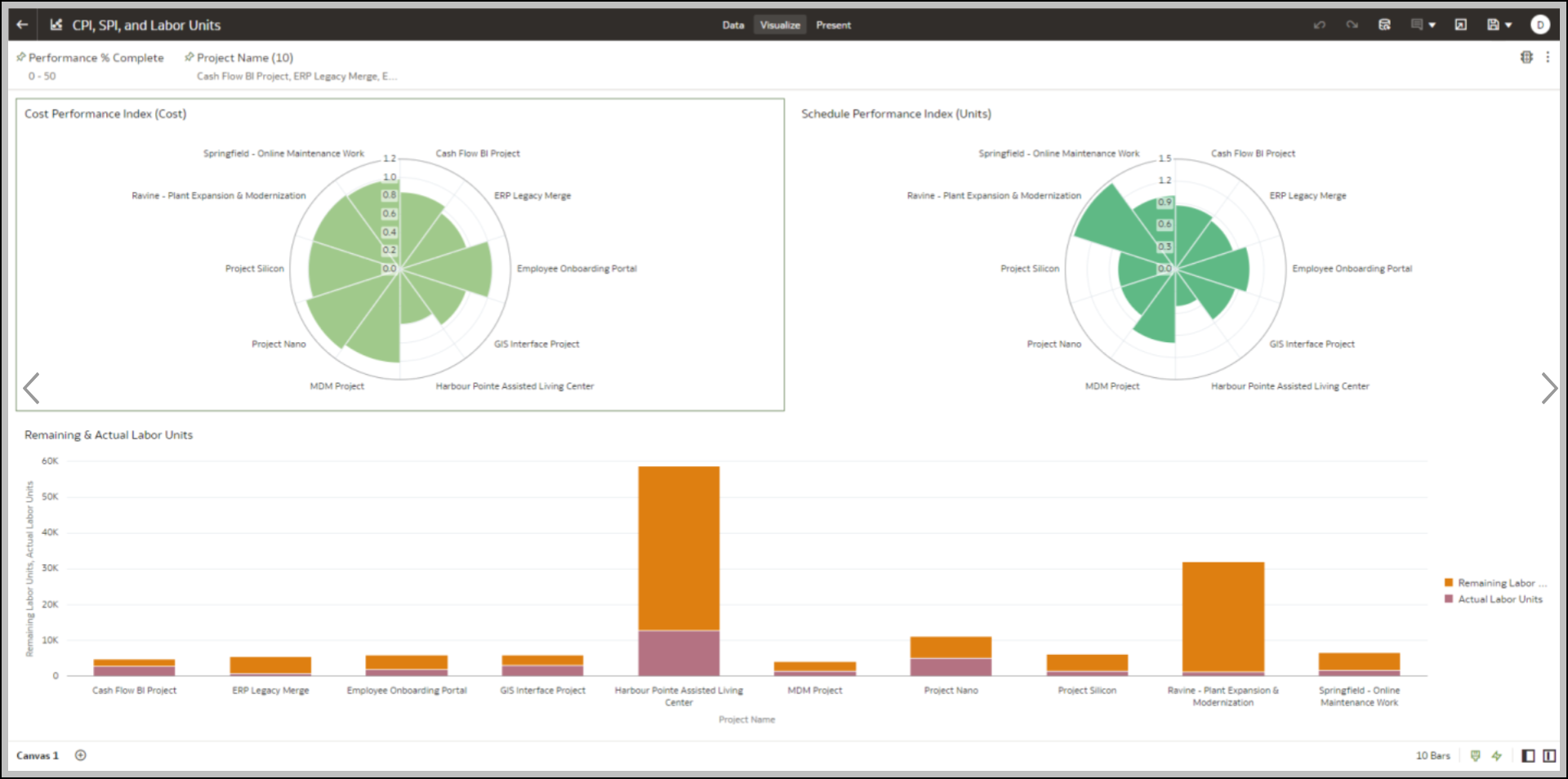The height and width of the screenshot is (779, 1568).
Task: Click the Remaining & Actual Labor Units title
Action: tap(109, 435)
